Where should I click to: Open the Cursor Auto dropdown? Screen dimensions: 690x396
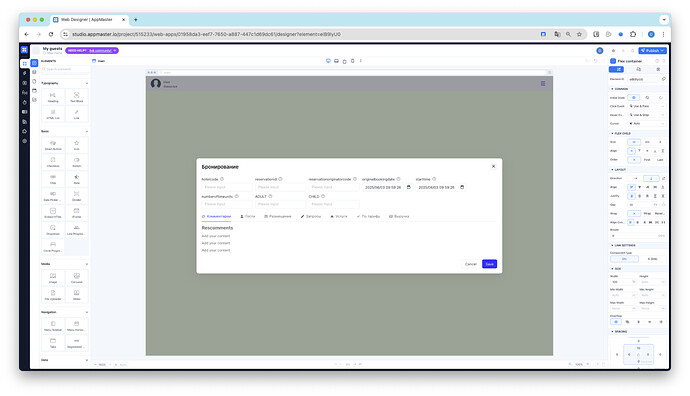pos(646,124)
